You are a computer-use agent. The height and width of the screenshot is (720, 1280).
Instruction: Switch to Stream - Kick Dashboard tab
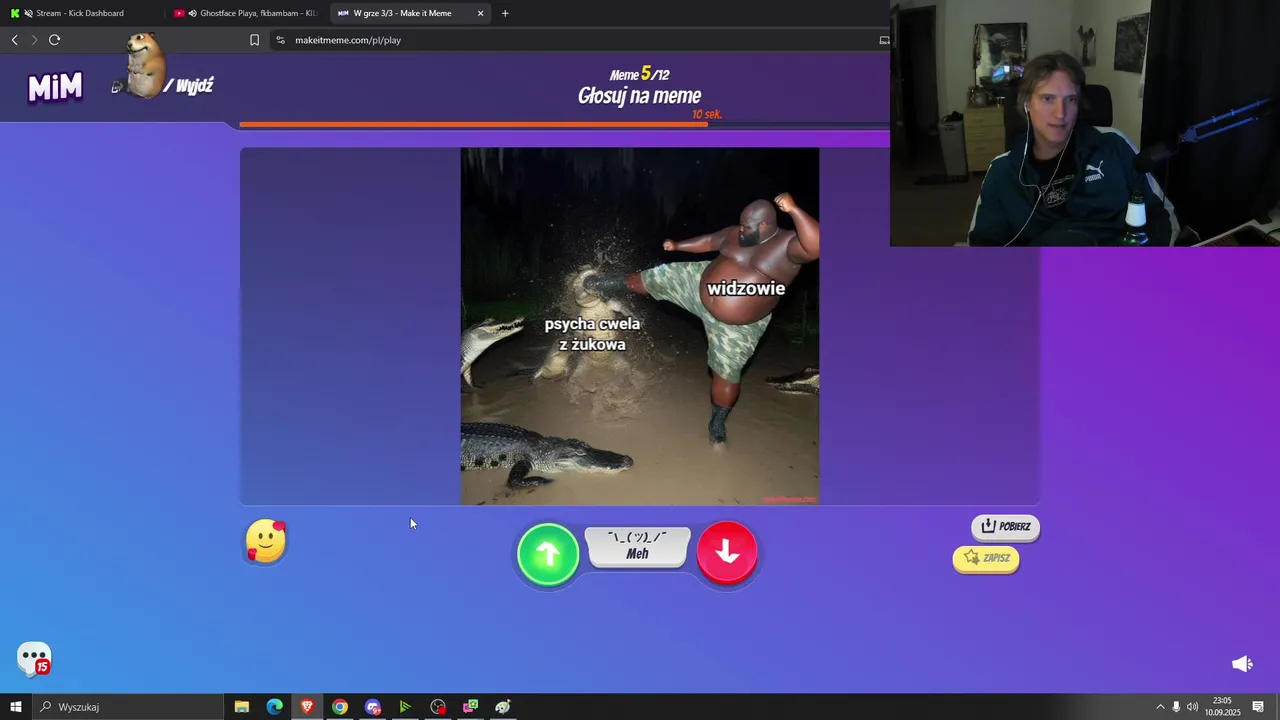[80, 13]
